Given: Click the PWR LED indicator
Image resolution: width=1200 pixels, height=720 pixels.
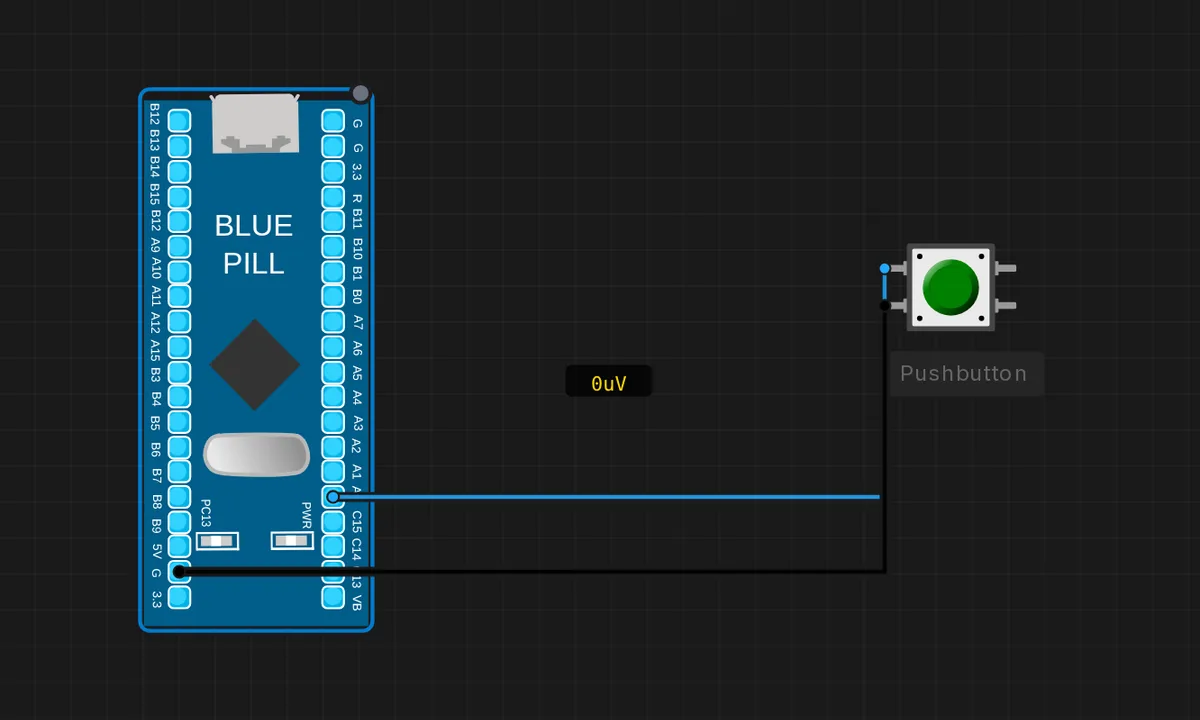Looking at the screenshot, I should tap(293, 541).
